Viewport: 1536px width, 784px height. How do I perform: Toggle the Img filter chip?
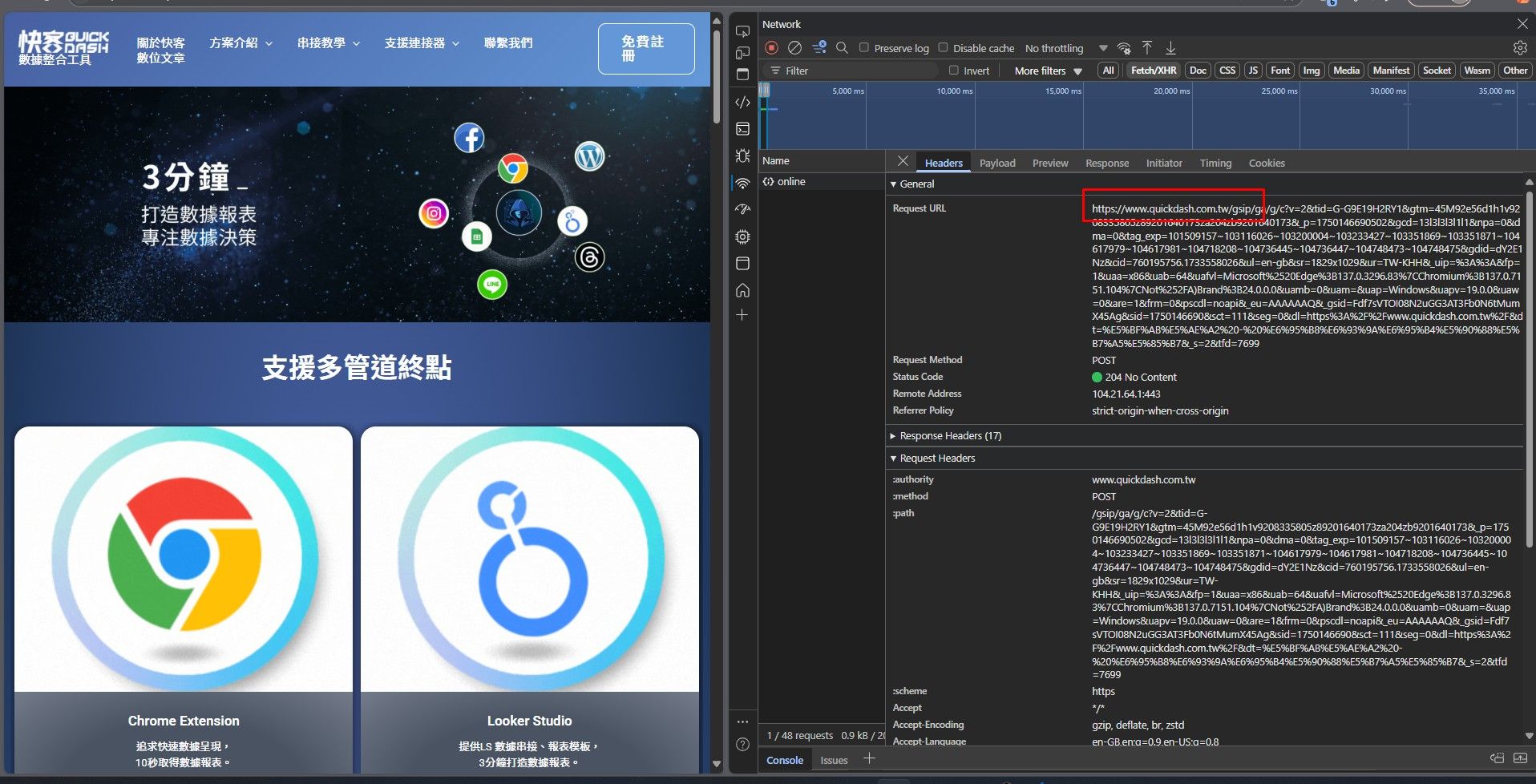tap(1312, 71)
